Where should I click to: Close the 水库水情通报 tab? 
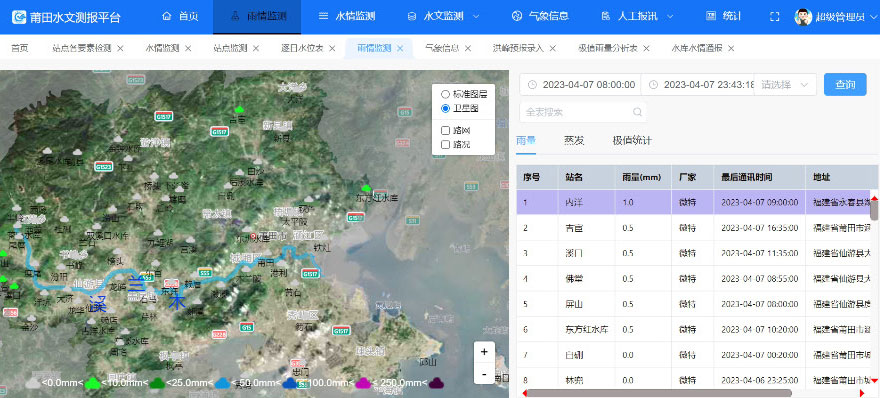pos(731,48)
